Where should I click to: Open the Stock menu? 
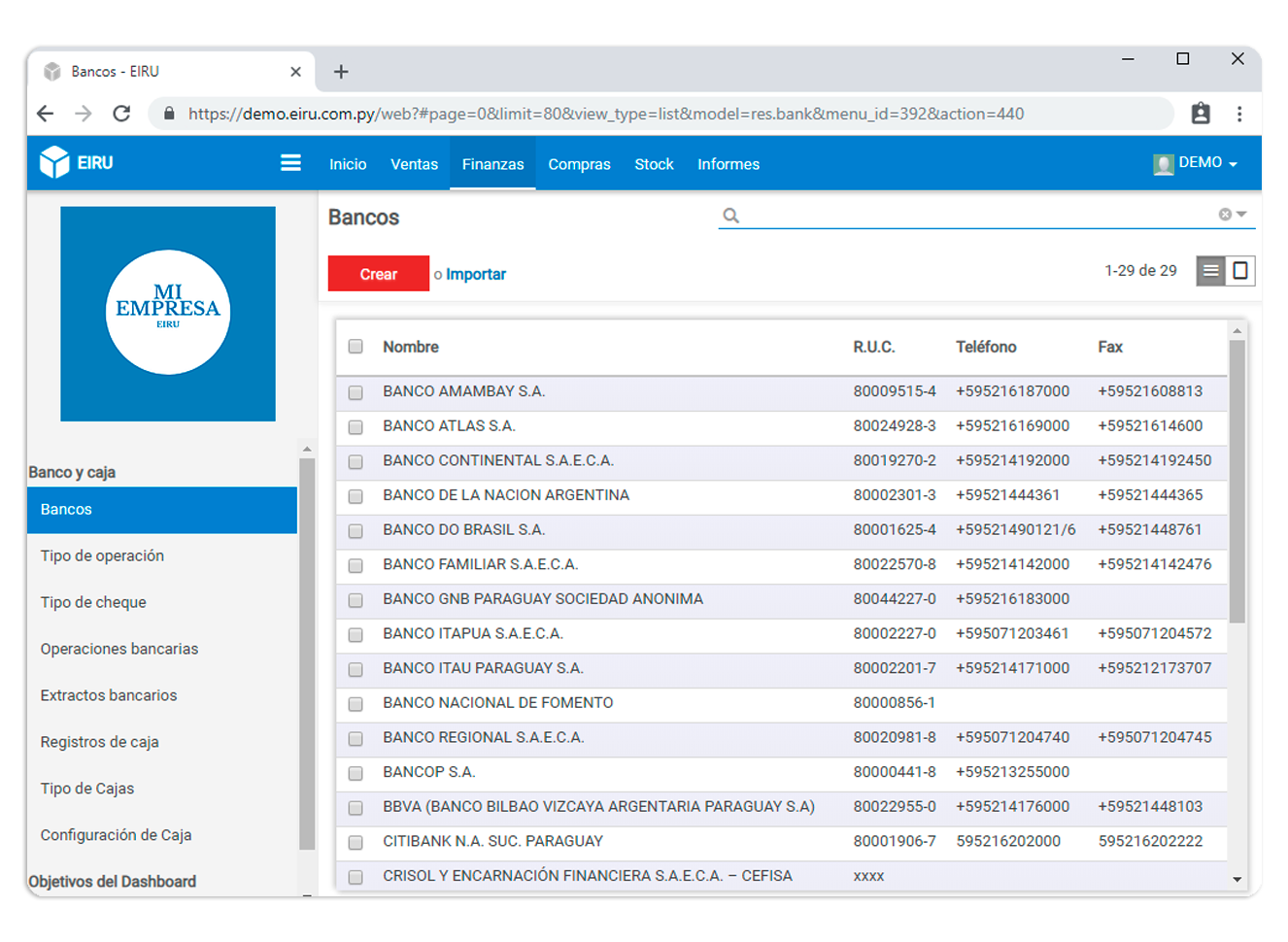point(654,164)
